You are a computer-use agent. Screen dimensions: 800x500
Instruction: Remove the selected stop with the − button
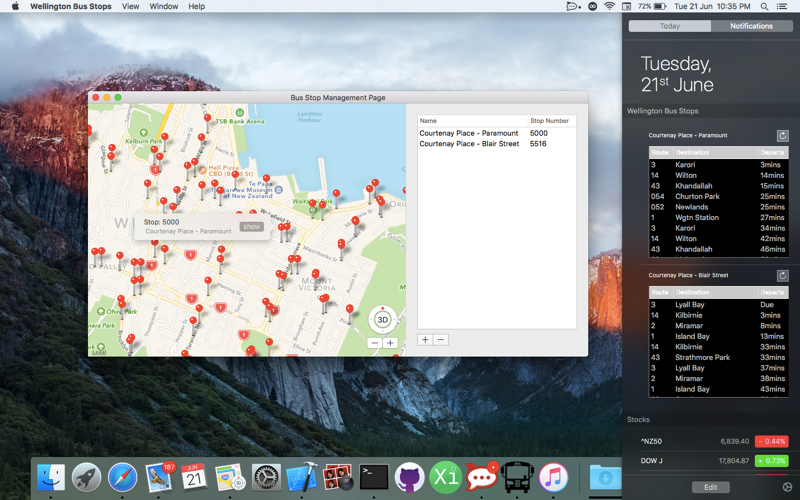441,340
